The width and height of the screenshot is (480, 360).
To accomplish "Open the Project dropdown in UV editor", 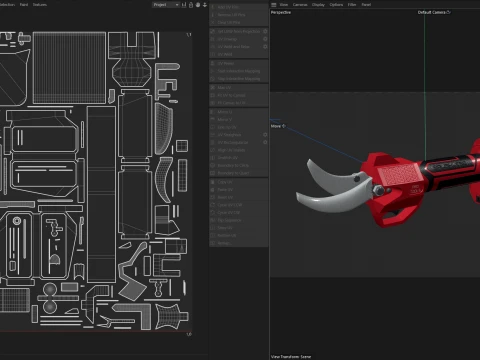I will click(166, 5).
